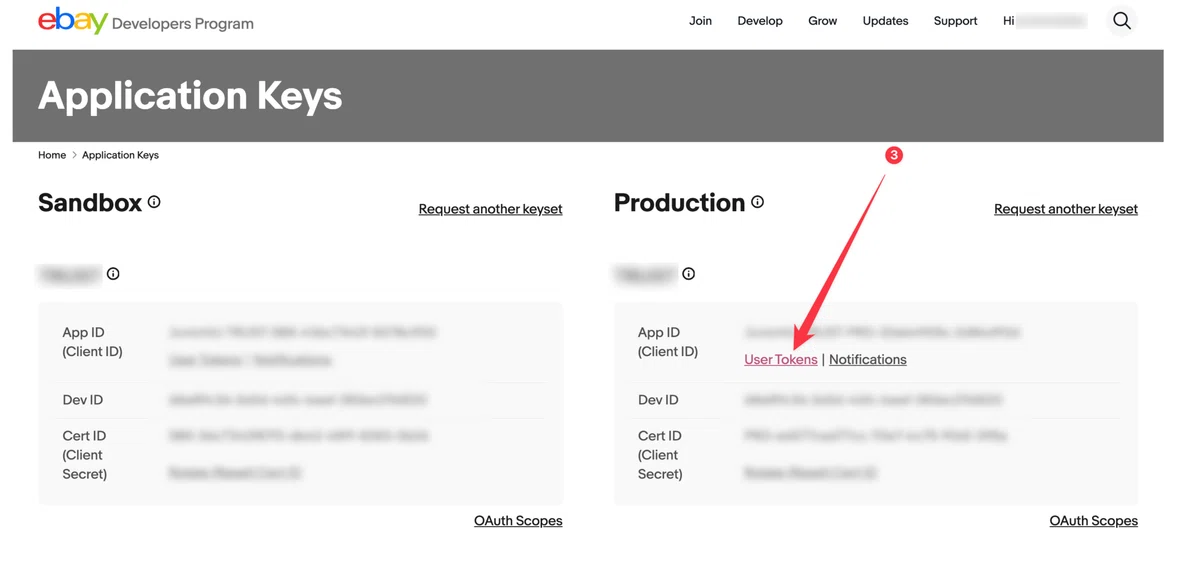Open the Hi user account menu
Viewport: 1200px width, 572px height.
(x=1044, y=21)
